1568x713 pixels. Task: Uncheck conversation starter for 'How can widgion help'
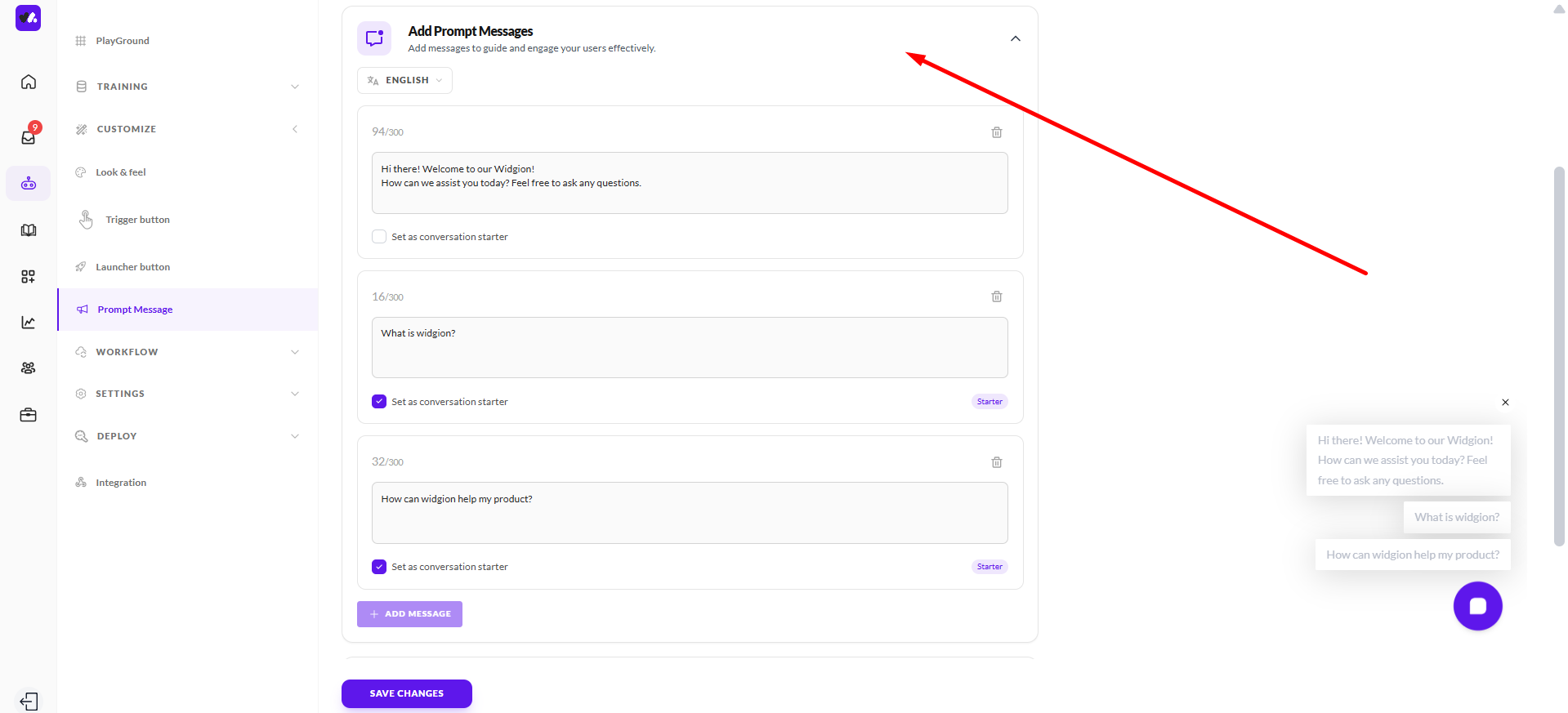click(379, 567)
